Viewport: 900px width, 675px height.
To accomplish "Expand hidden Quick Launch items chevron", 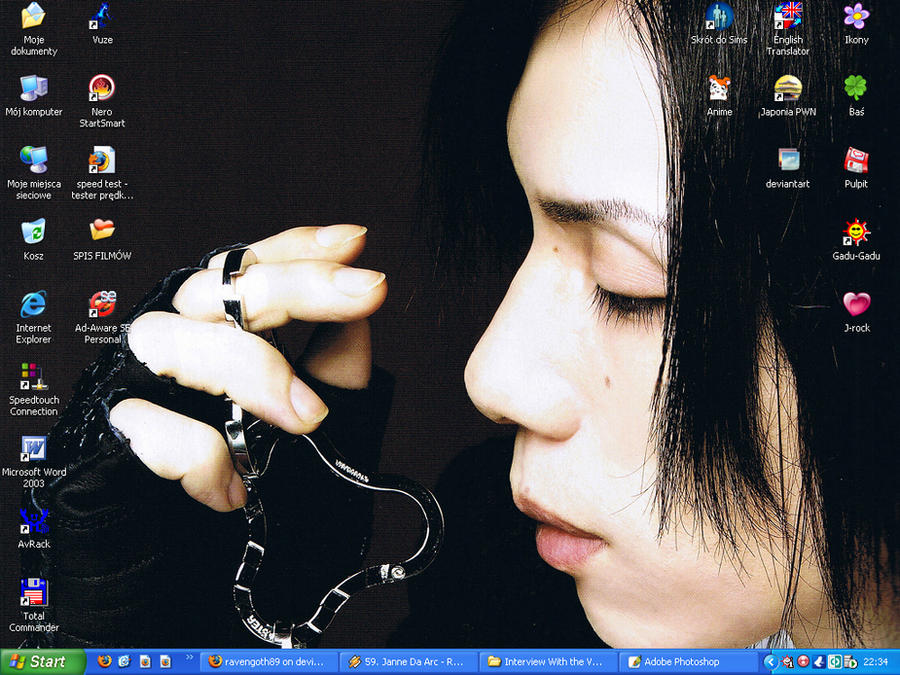I will (x=189, y=657).
